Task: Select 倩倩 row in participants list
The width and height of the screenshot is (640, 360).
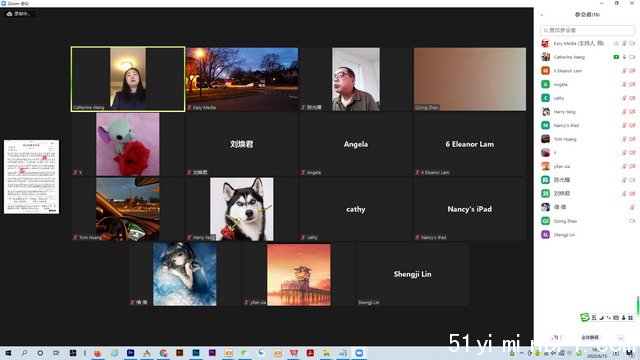Action: click(588, 207)
